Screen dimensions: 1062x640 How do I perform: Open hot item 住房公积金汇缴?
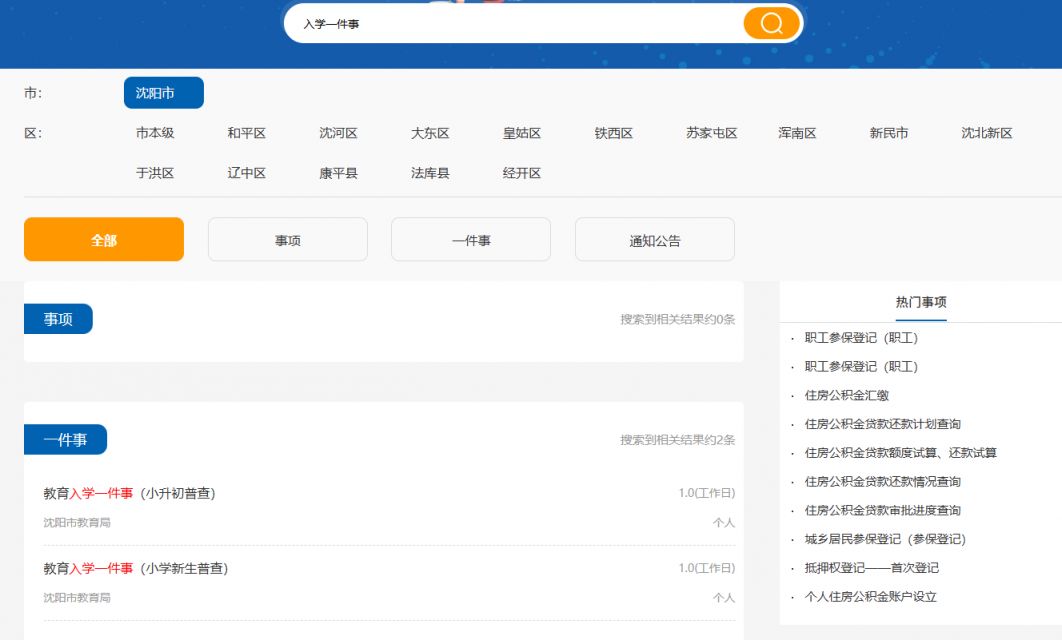click(847, 396)
